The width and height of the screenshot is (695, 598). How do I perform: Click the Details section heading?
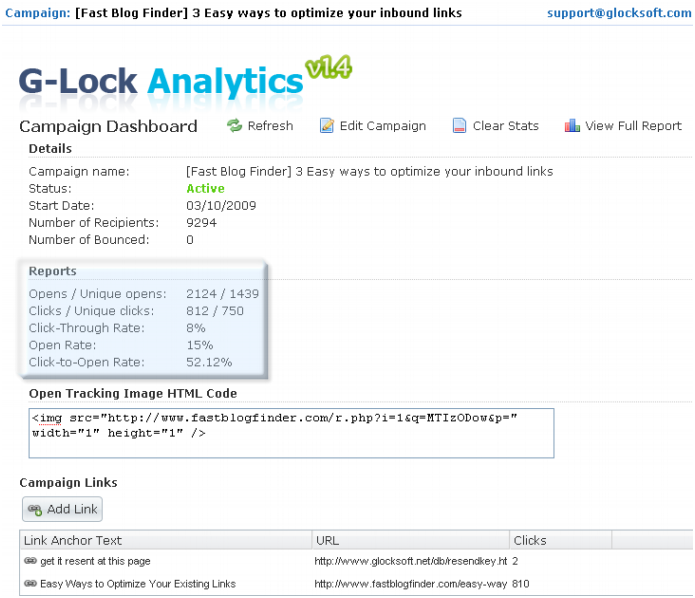[50, 149]
